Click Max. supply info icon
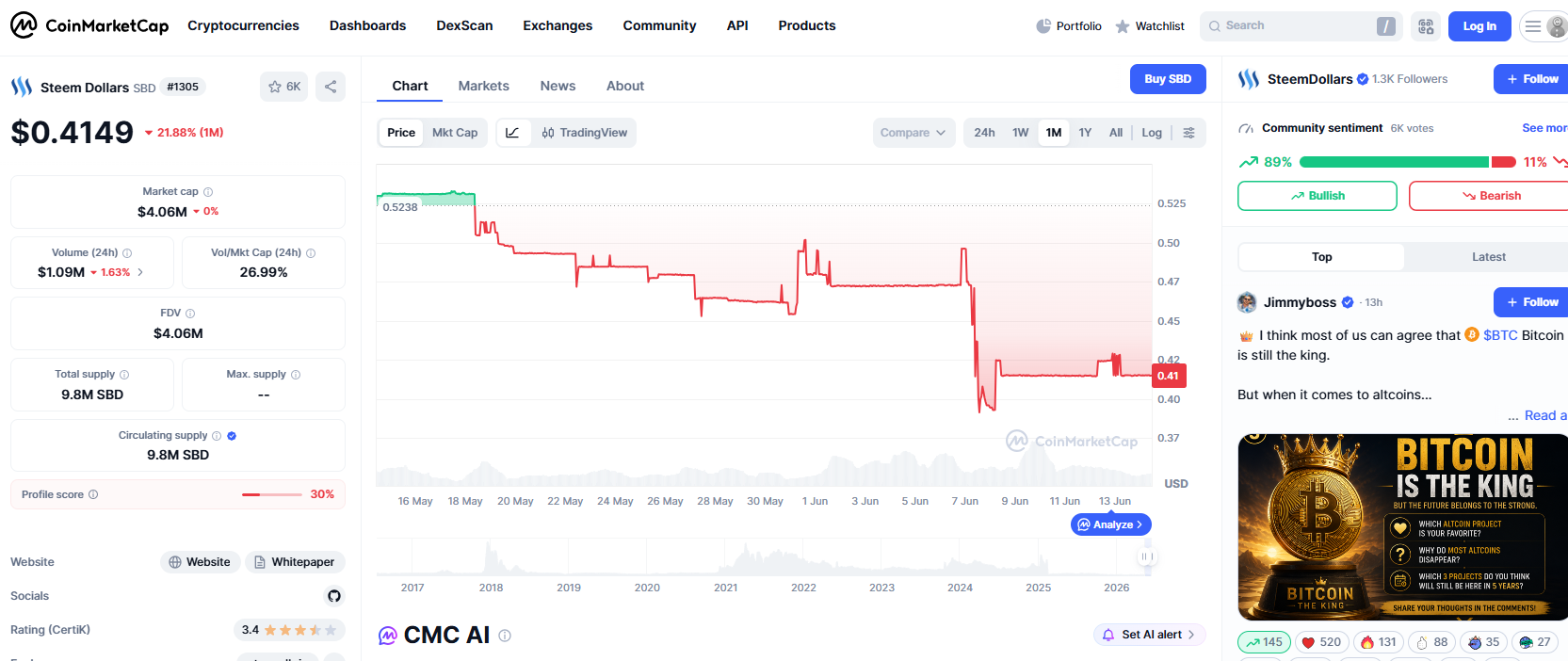The height and width of the screenshot is (661, 1568). click(x=296, y=375)
